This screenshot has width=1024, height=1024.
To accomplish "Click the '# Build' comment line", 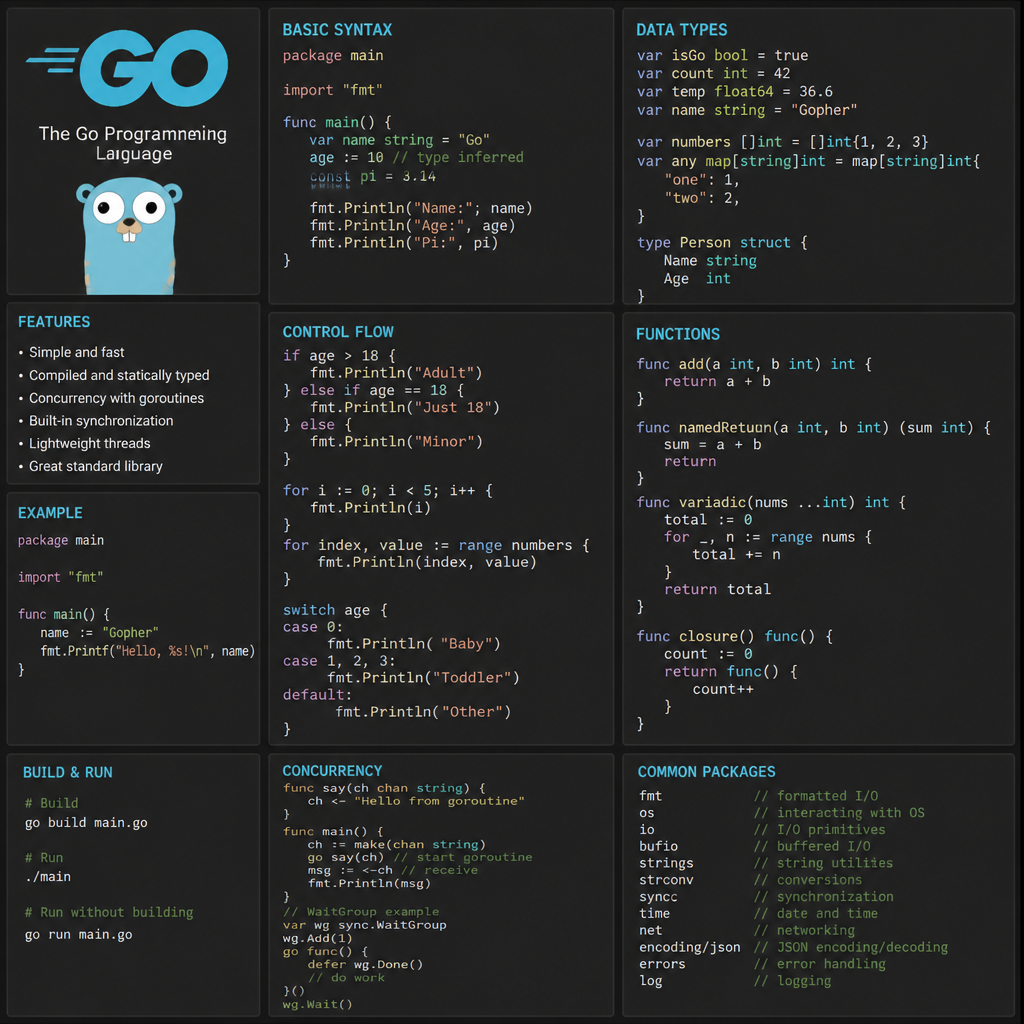I will click(52, 803).
